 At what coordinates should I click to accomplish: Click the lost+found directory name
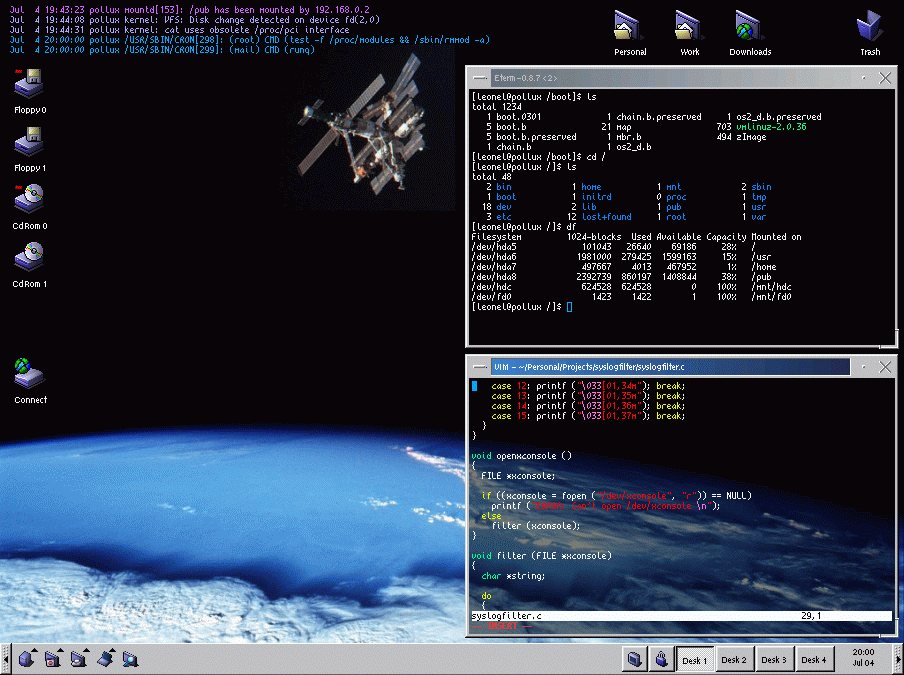point(606,217)
